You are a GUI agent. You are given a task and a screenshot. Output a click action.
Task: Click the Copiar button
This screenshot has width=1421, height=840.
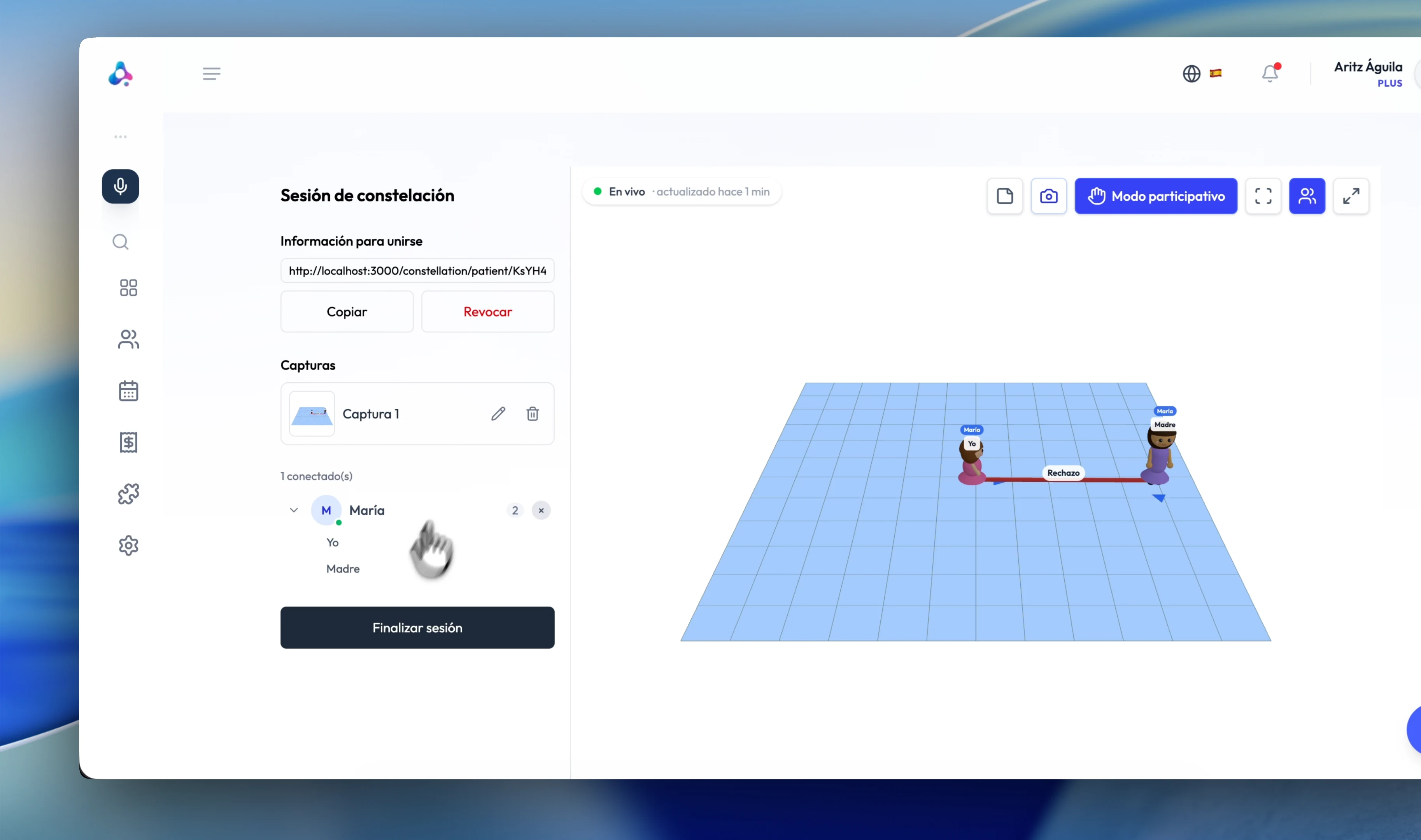click(x=347, y=311)
